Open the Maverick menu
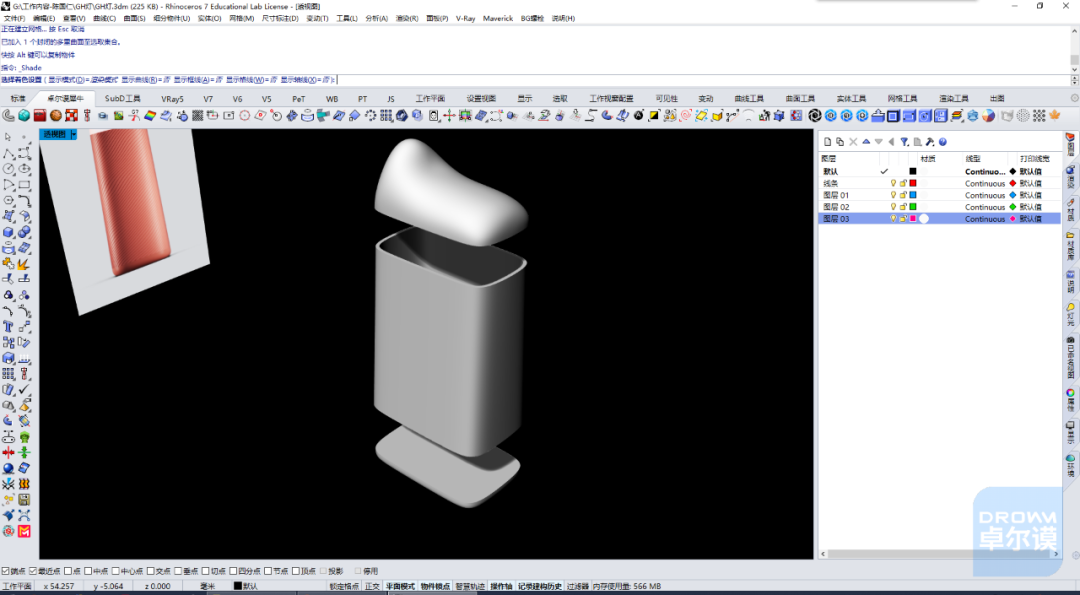 498,19
